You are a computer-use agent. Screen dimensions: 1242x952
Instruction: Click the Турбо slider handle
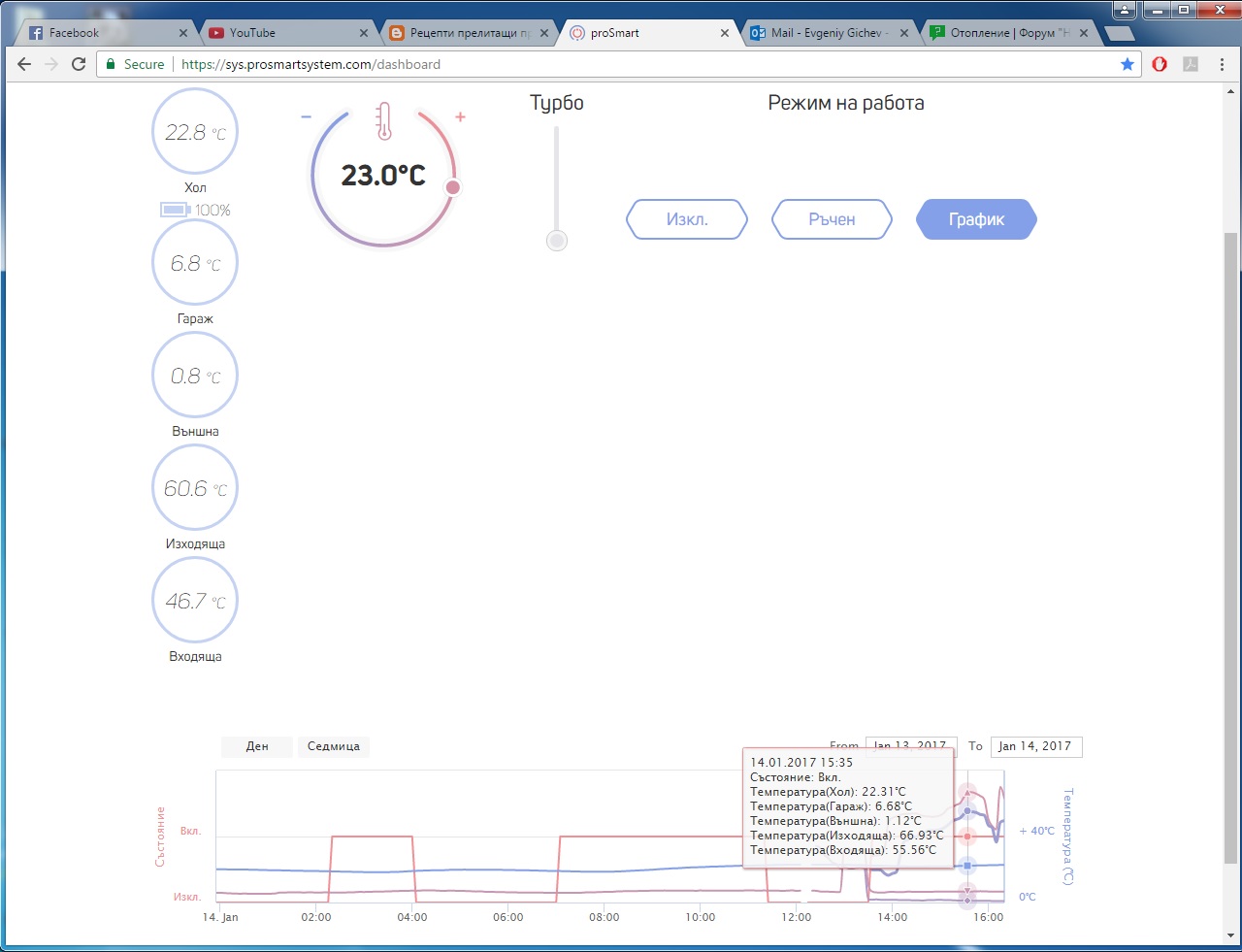(x=557, y=241)
